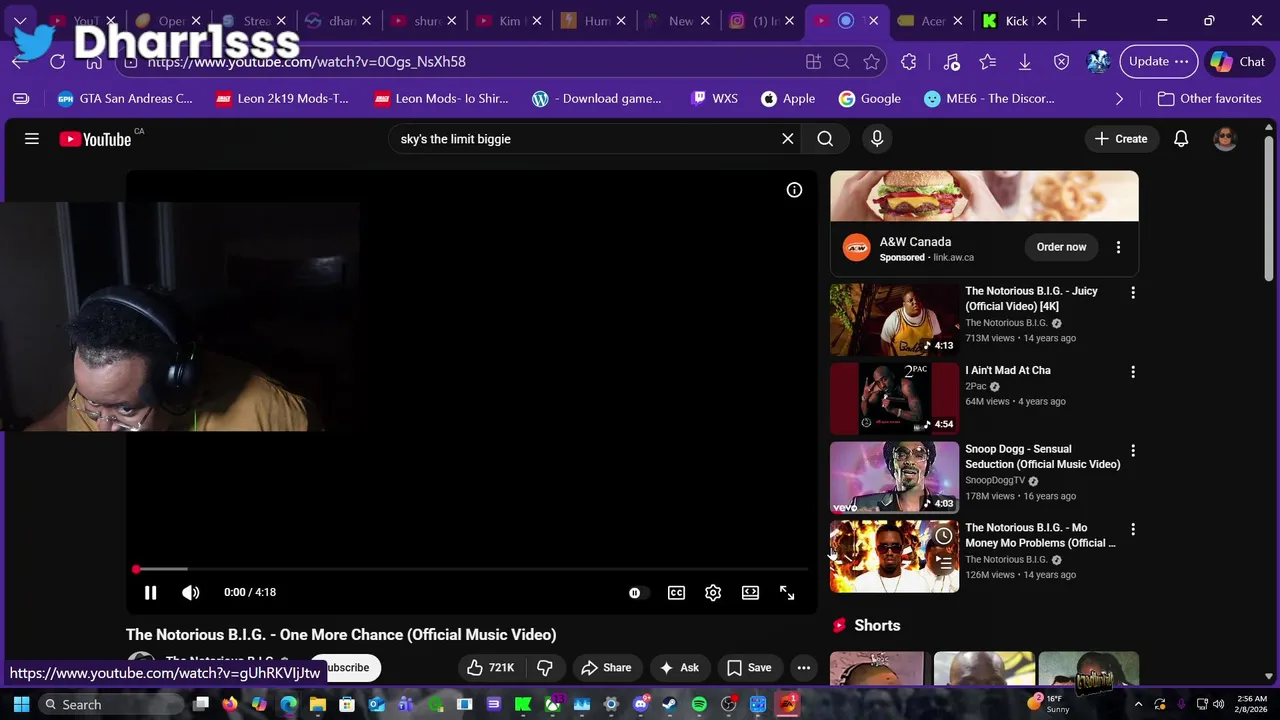This screenshot has width=1280, height=720.
Task: Dislike the video
Action: [545, 667]
